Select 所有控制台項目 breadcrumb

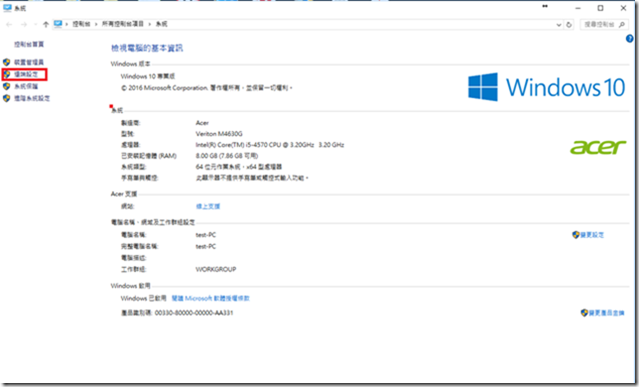pyautogui.click(x=123, y=24)
